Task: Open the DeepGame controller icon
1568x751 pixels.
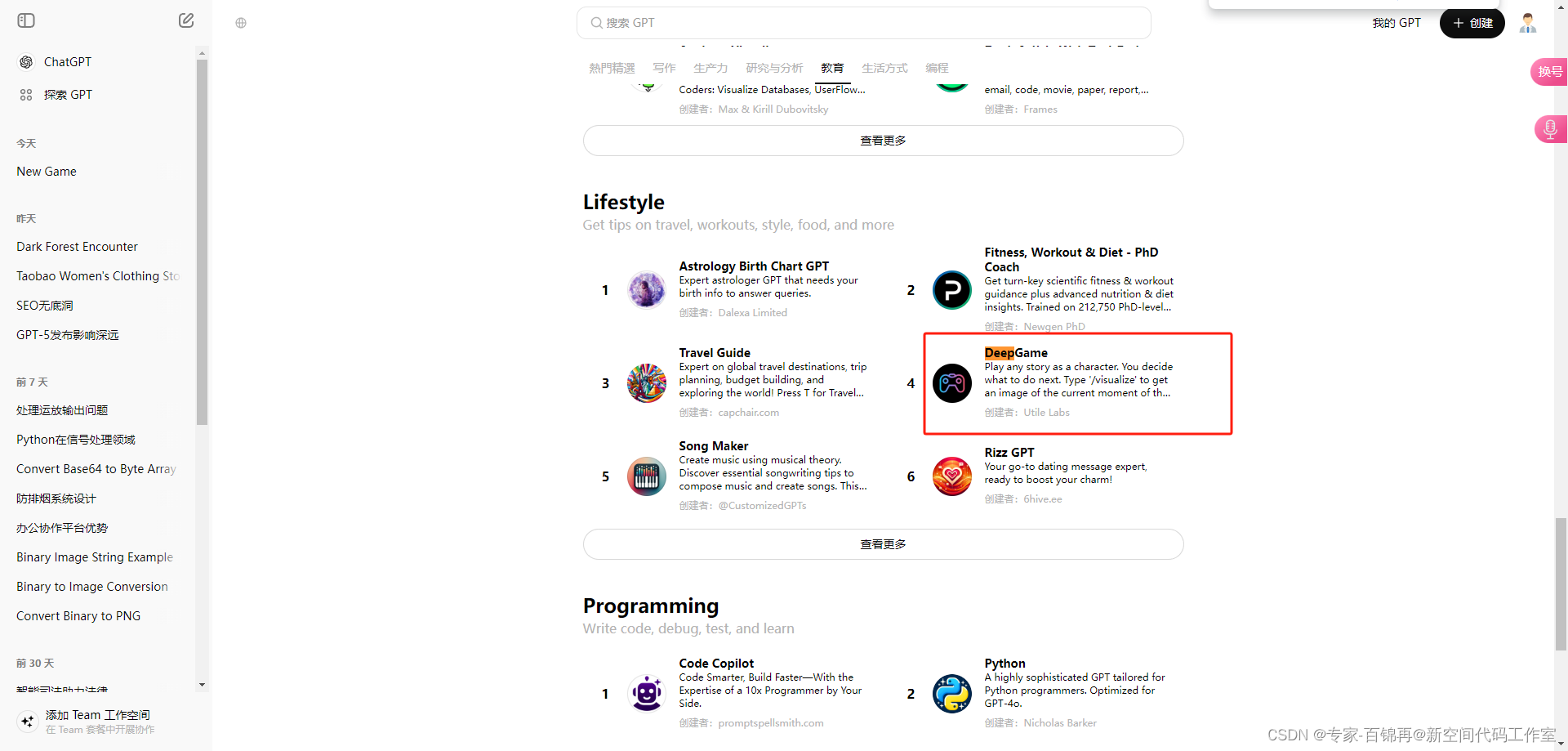Action: (x=952, y=383)
